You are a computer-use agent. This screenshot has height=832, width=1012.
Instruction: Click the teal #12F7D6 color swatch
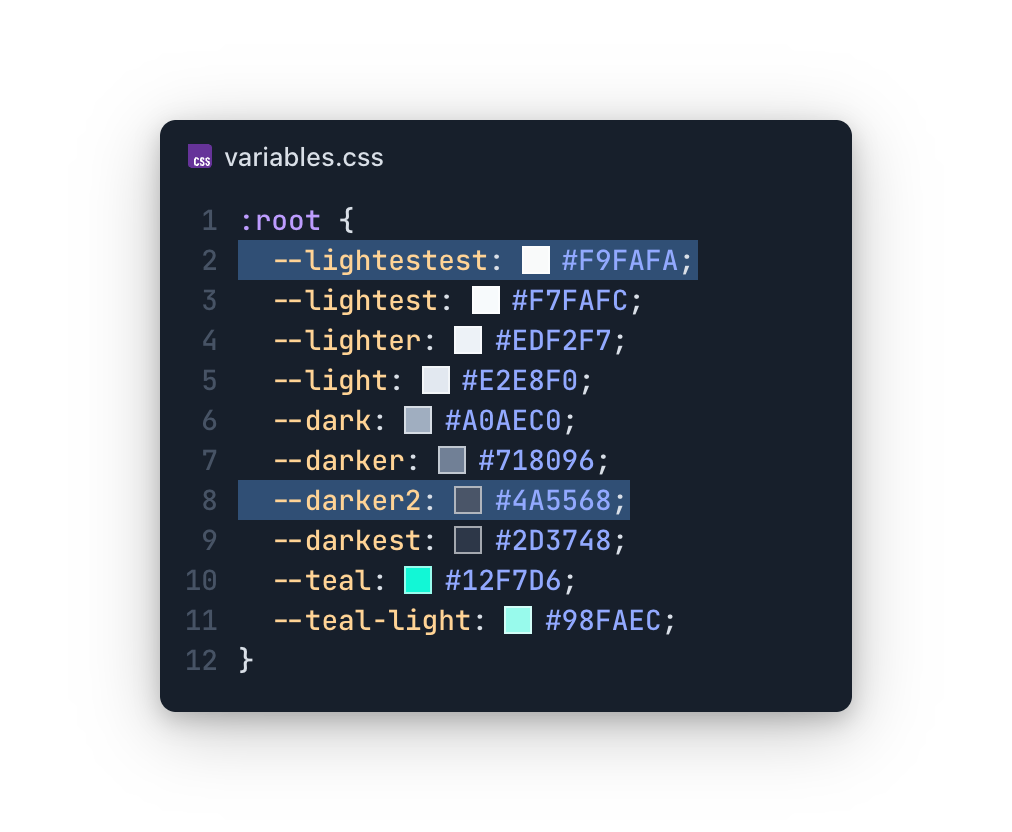click(x=418, y=580)
